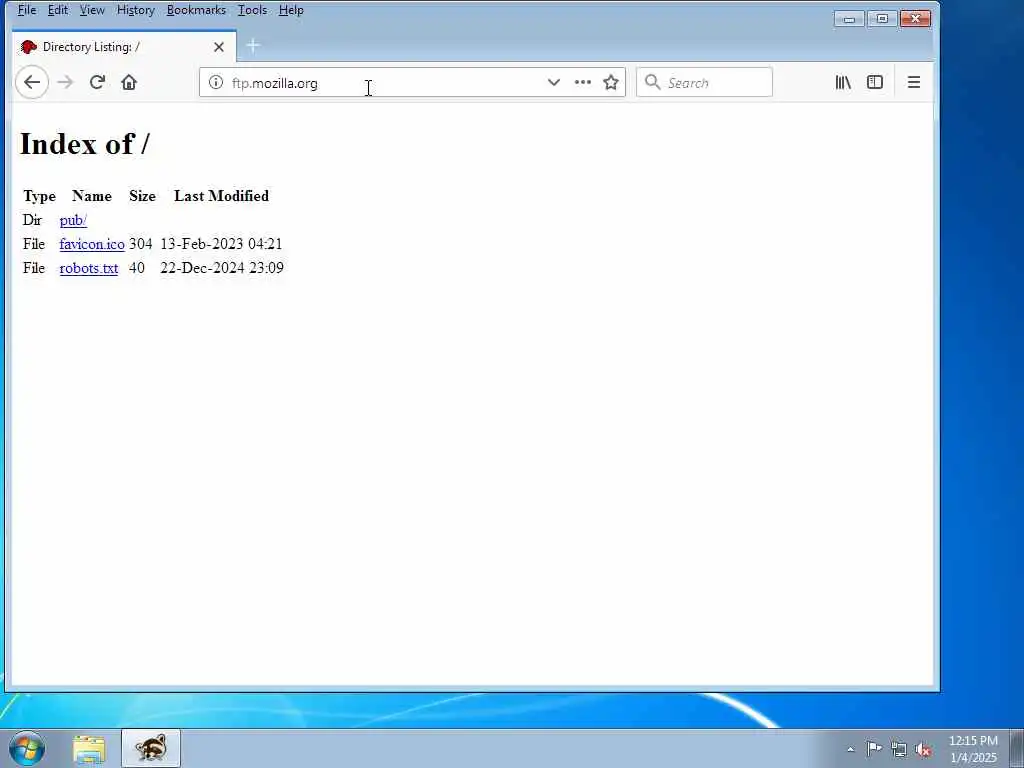Show hidden tray icons arrow

pos(850,750)
